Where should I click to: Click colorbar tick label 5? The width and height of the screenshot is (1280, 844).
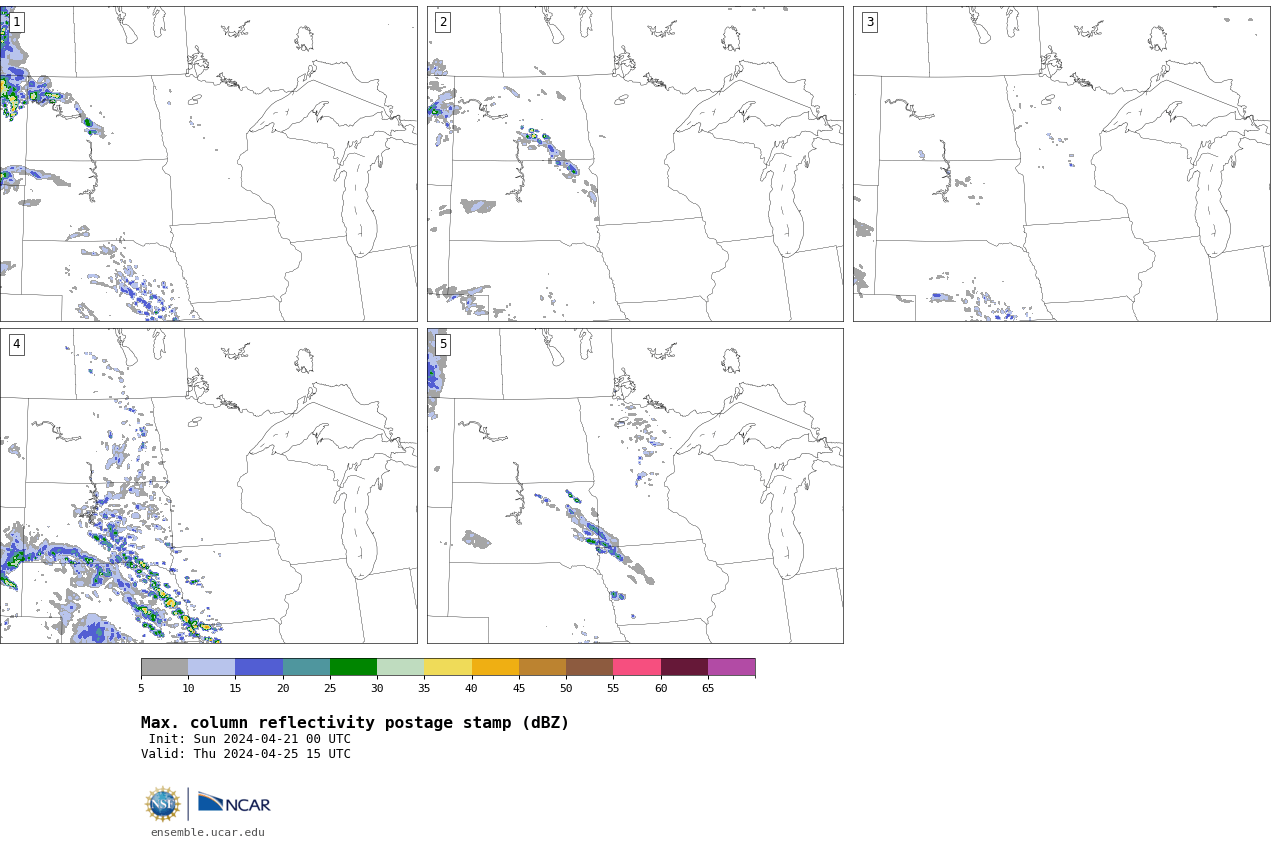(141, 688)
